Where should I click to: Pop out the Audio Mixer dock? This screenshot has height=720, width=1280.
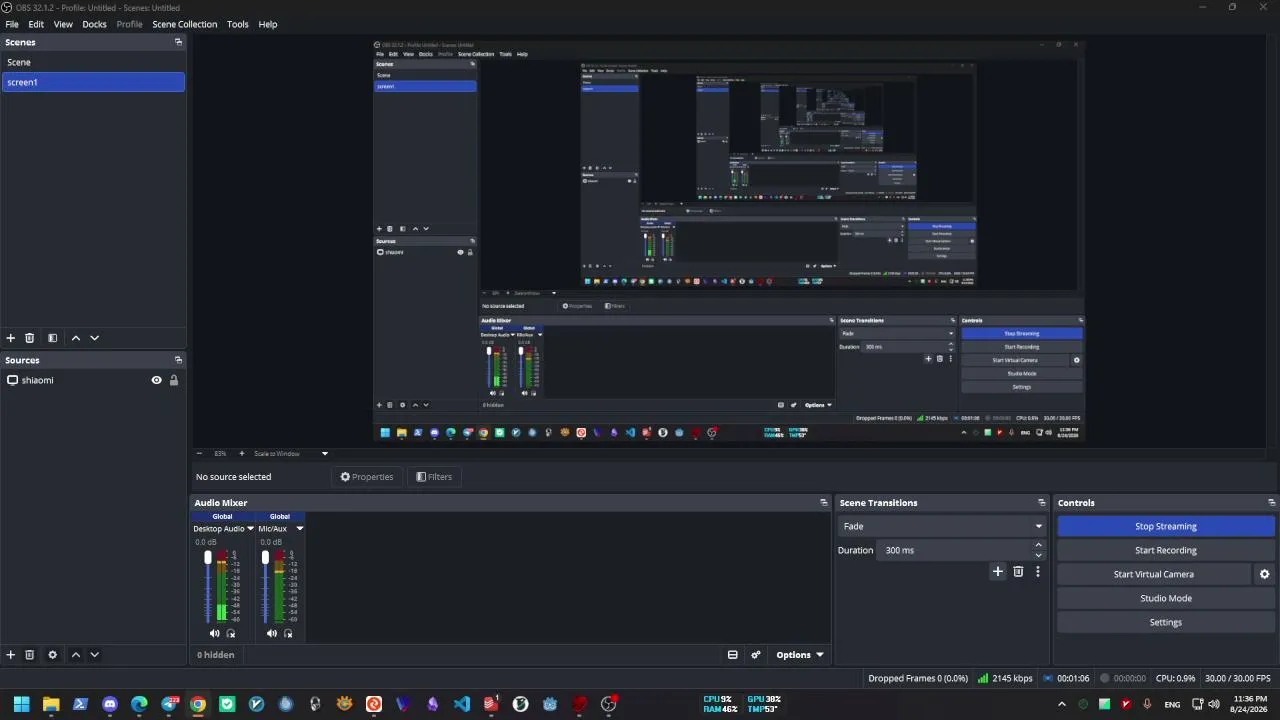tap(824, 503)
